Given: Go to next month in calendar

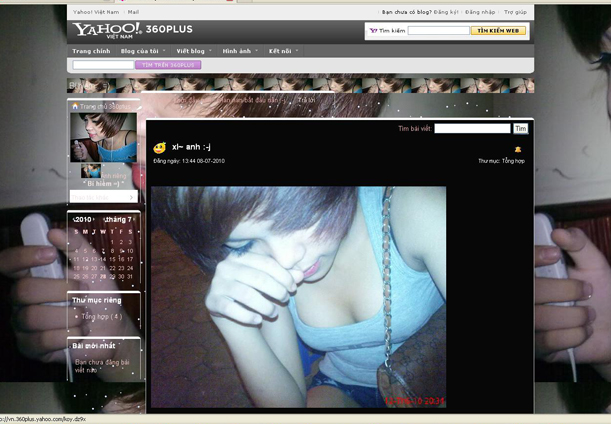Looking at the screenshot, I should 134,219.
